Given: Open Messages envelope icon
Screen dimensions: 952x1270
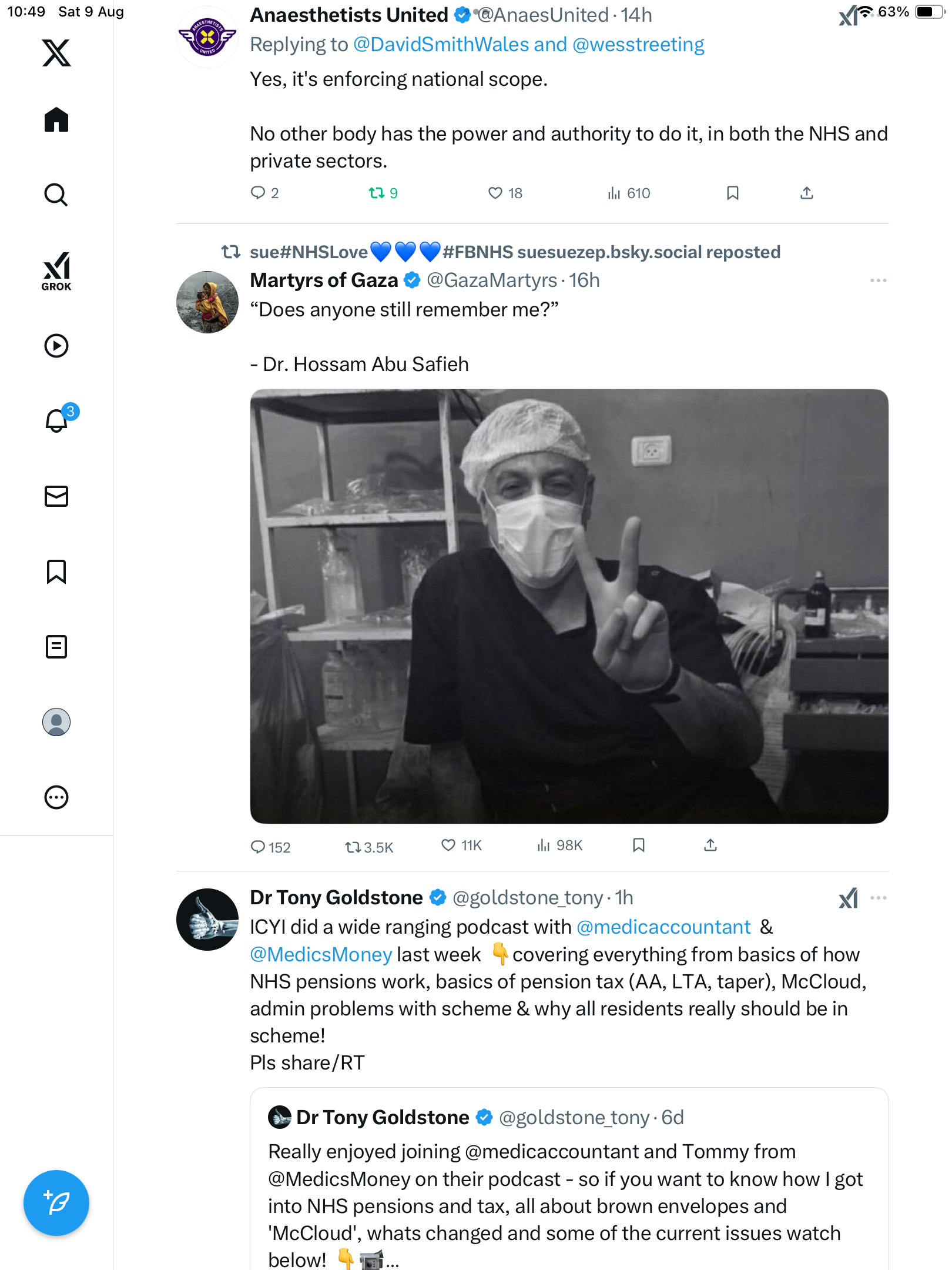Looking at the screenshot, I should tap(56, 496).
